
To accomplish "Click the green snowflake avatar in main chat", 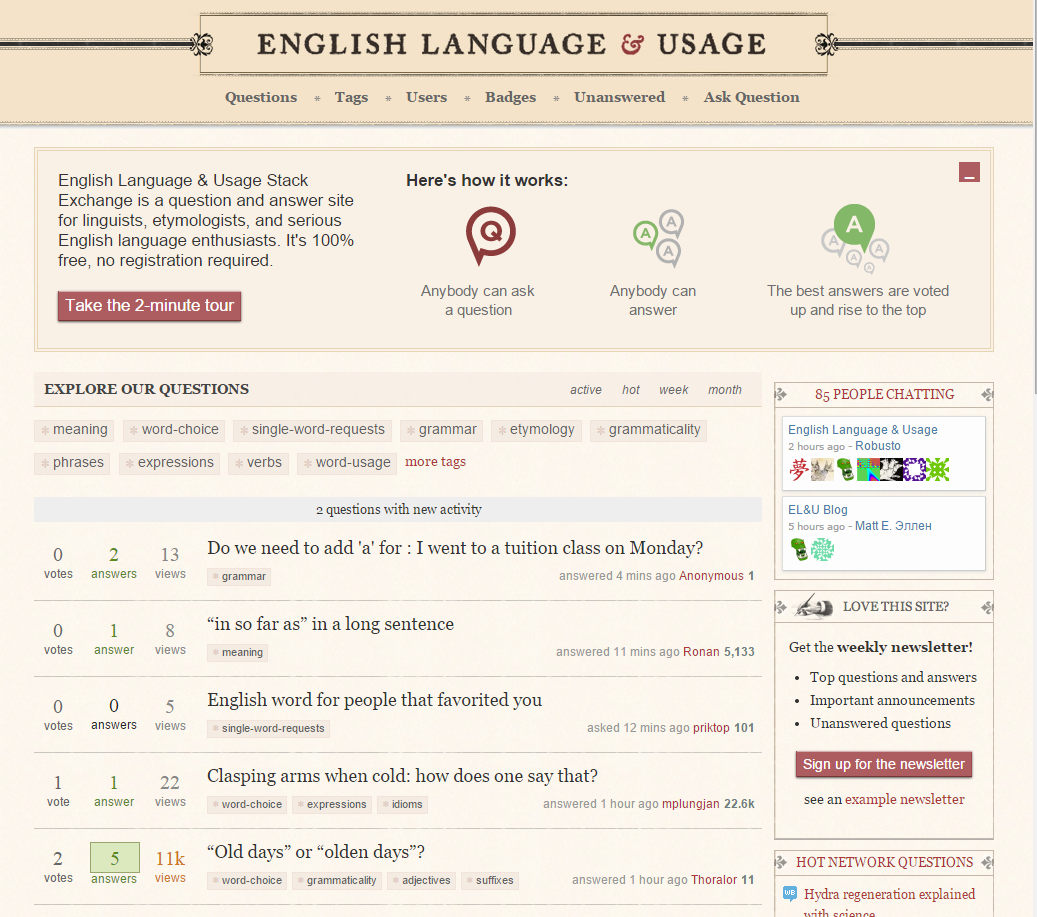I will [x=938, y=470].
